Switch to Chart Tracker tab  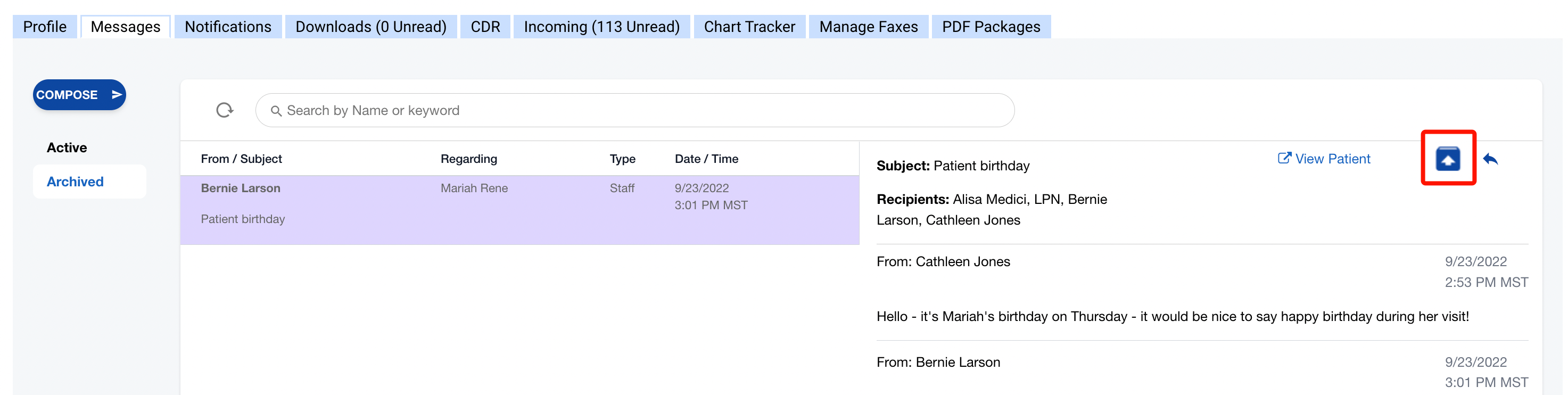coord(749,27)
